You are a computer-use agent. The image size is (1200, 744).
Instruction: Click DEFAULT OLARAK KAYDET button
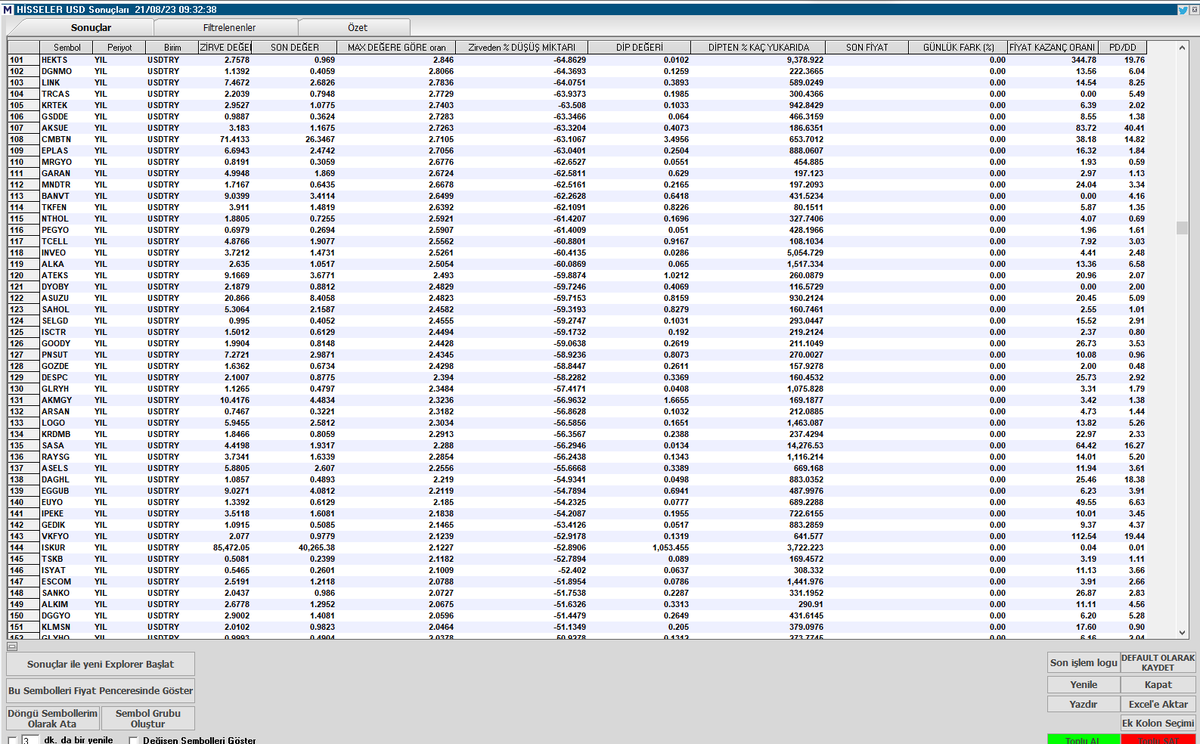1158,662
